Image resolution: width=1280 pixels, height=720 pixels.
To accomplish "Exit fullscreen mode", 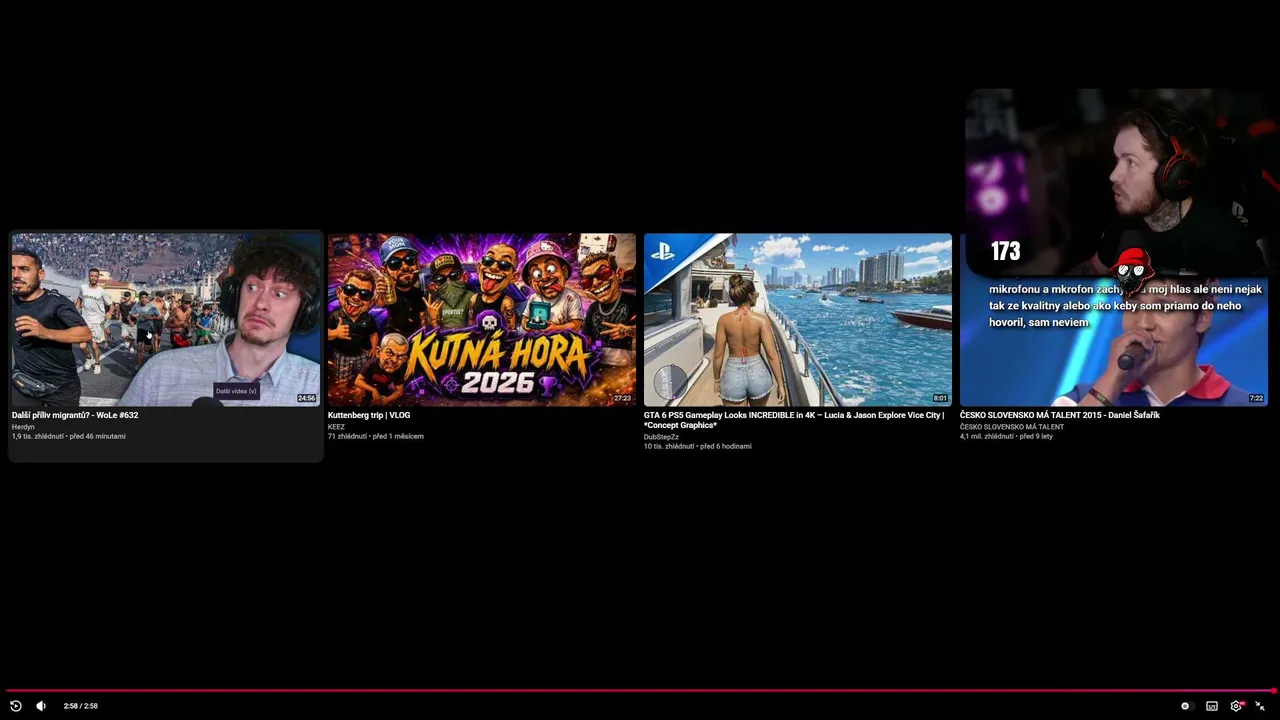I will [1260, 706].
